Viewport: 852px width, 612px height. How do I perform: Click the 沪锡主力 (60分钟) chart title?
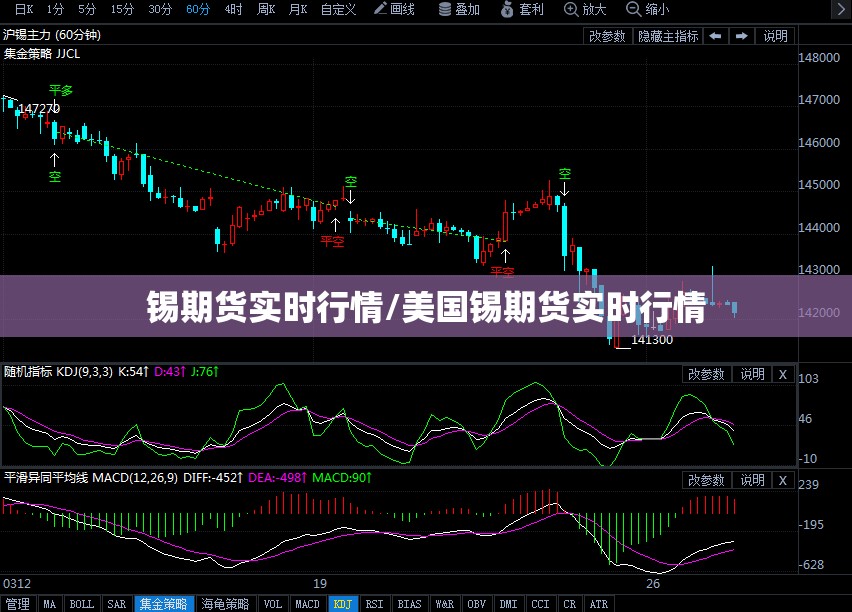point(52,35)
